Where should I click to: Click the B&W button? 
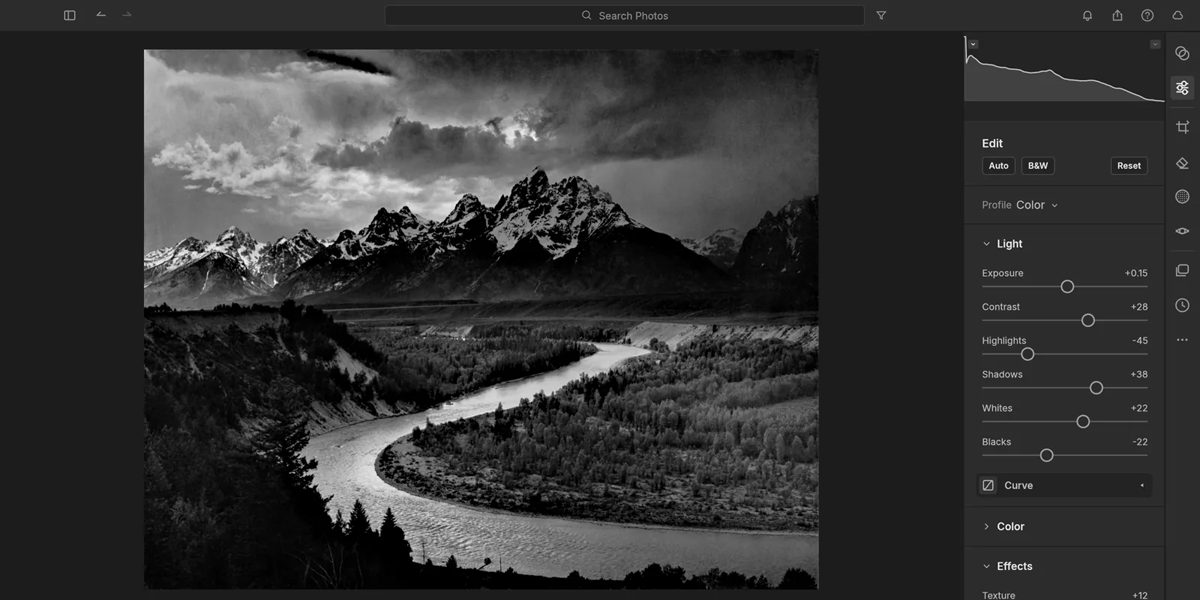[x=1038, y=166]
